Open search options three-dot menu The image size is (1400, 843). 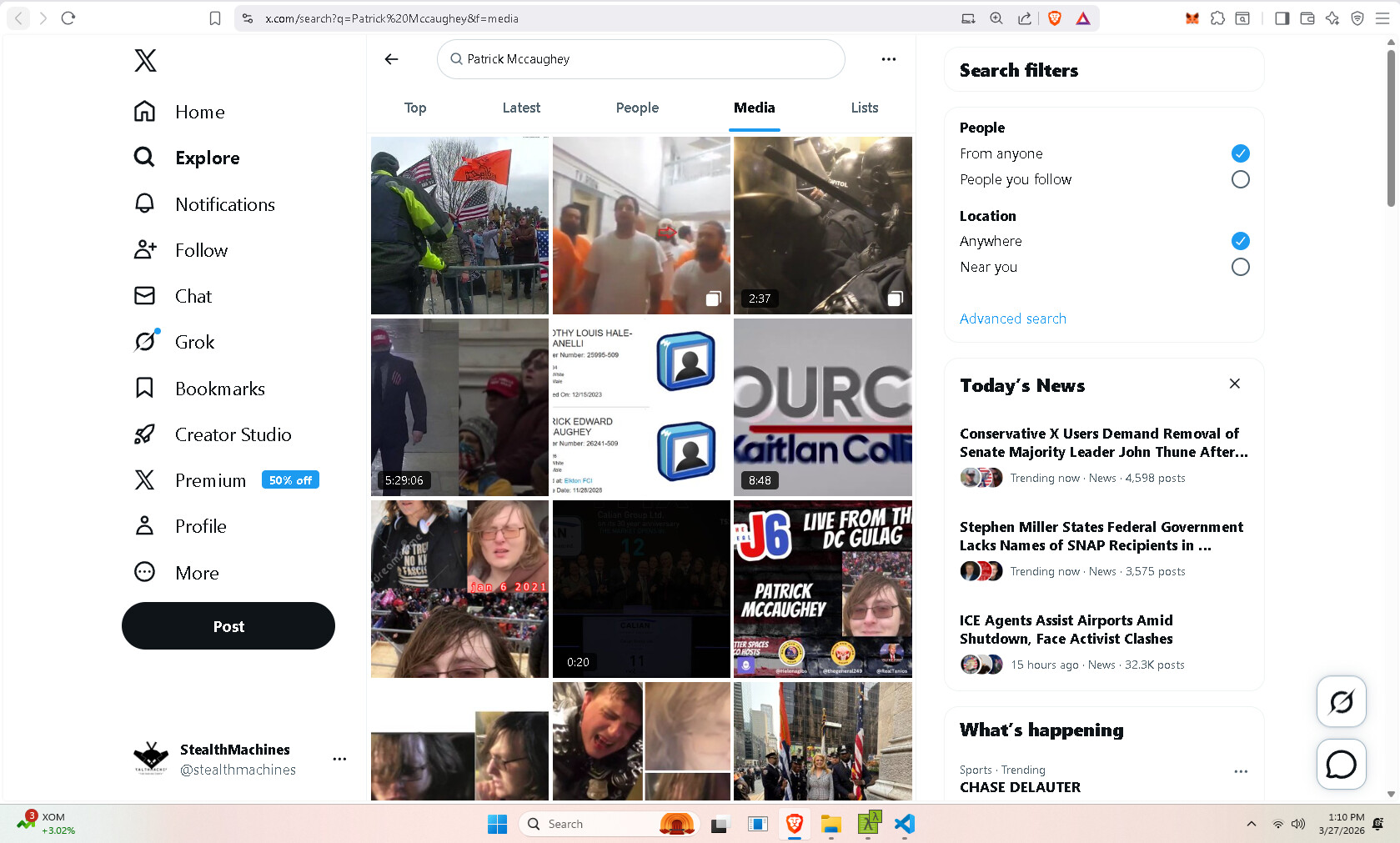[888, 59]
